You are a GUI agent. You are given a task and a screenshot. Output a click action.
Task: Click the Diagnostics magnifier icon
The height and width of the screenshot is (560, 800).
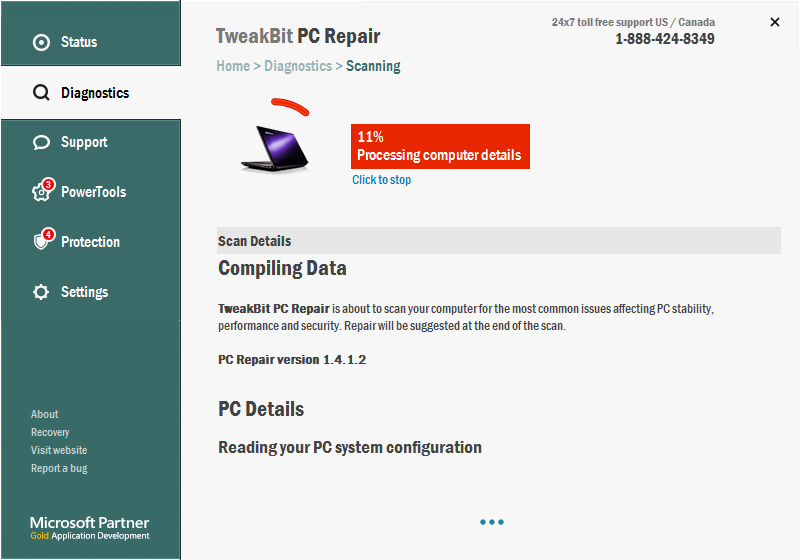point(41,93)
